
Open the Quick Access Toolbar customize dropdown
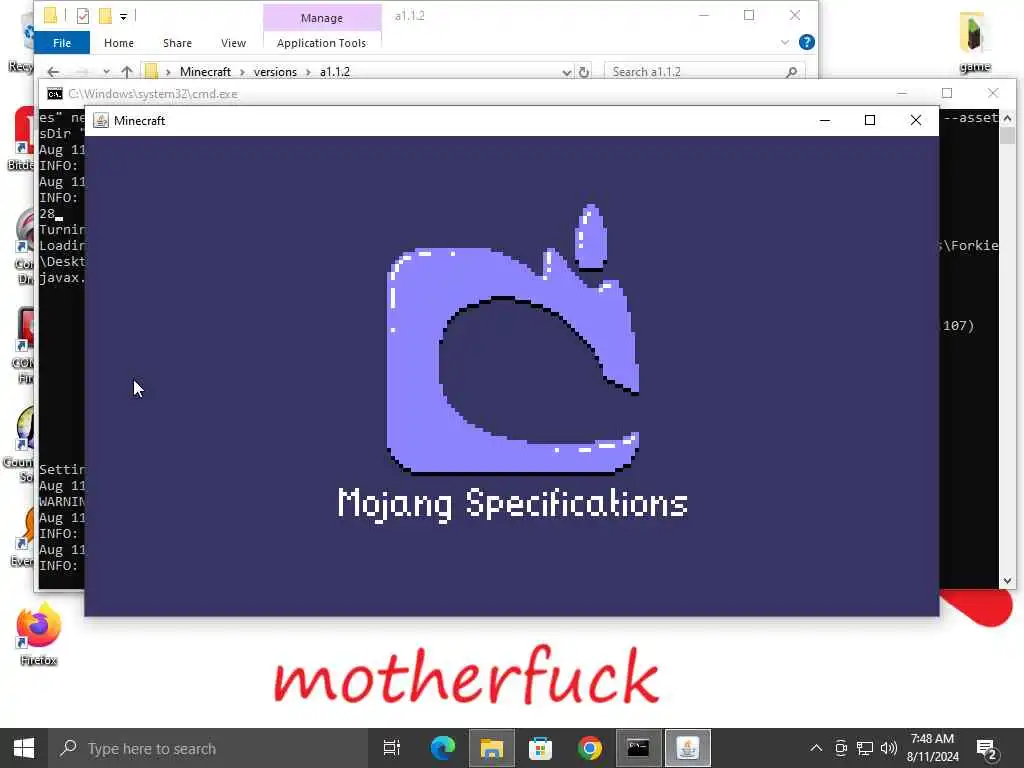123,16
